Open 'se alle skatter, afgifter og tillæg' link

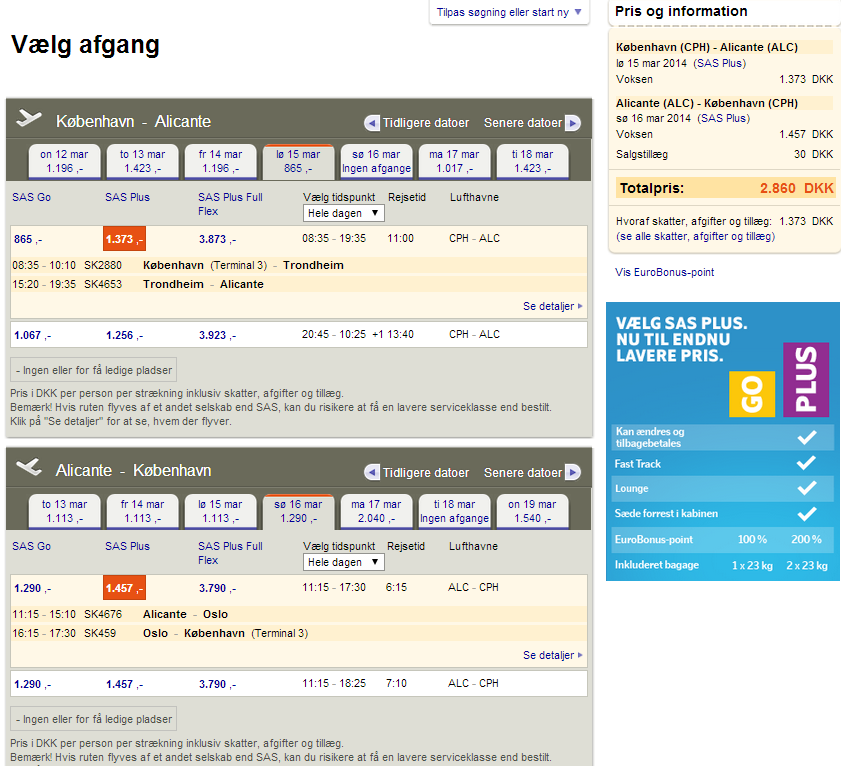(x=695, y=237)
